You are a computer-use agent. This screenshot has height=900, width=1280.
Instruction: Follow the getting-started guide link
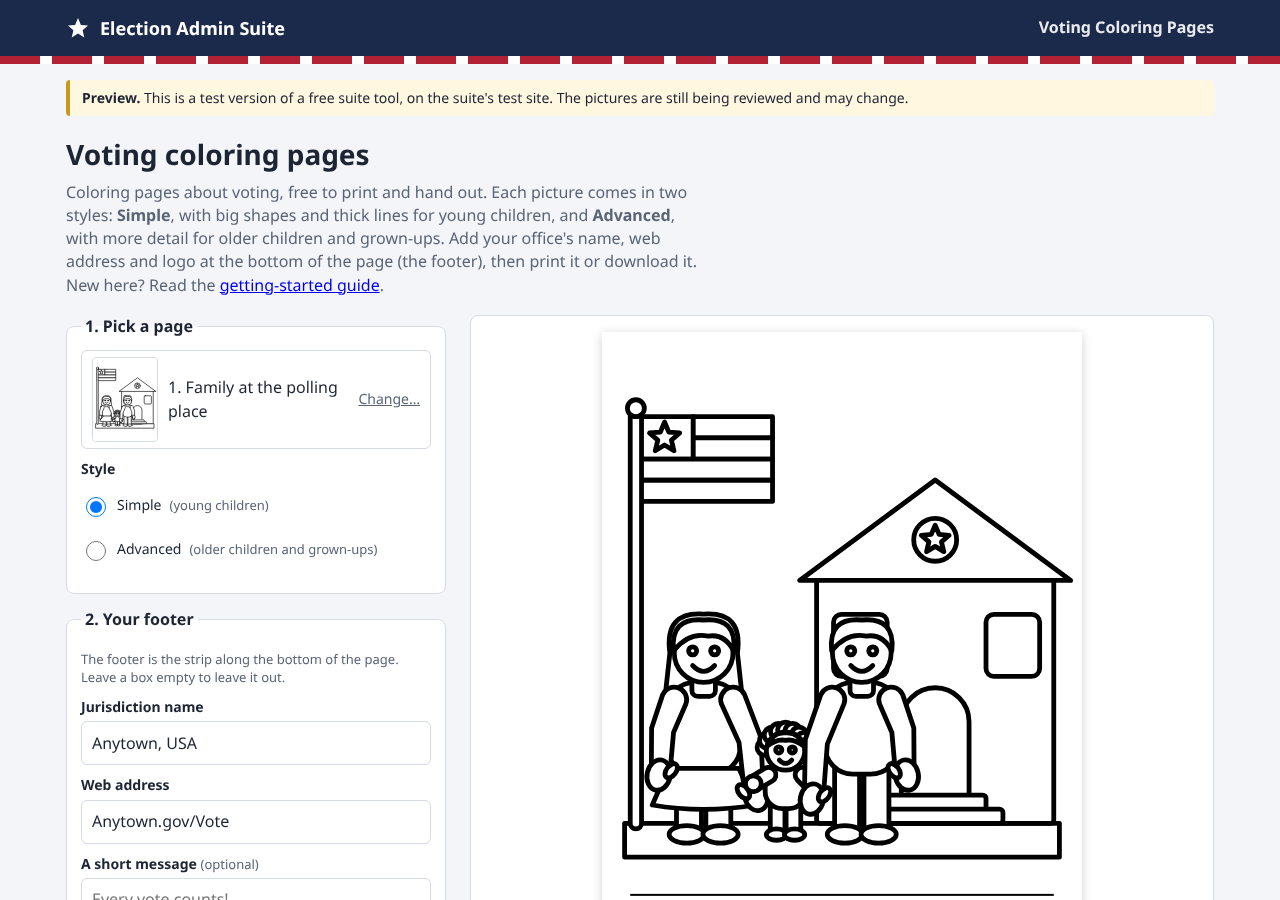click(300, 285)
